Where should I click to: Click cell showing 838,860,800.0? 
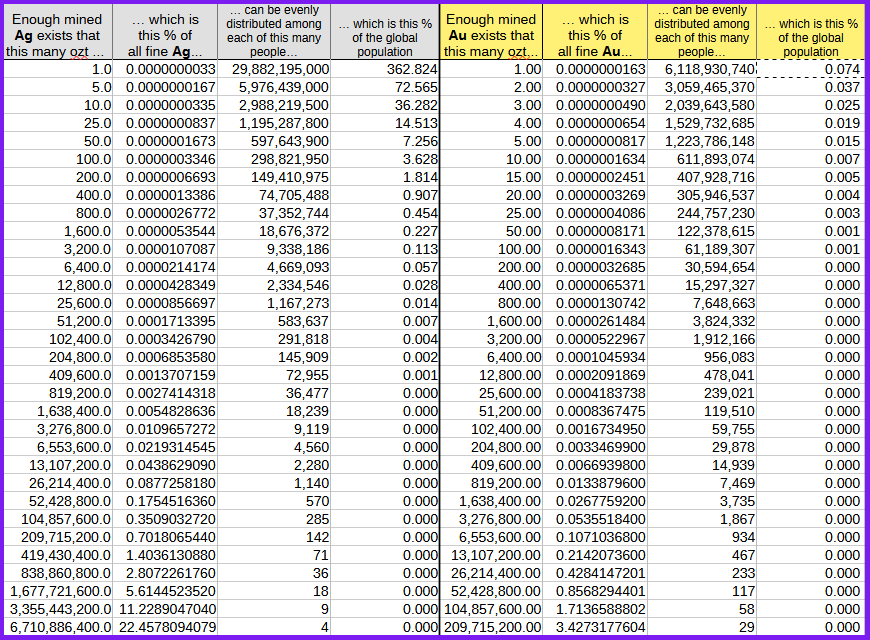point(58,573)
